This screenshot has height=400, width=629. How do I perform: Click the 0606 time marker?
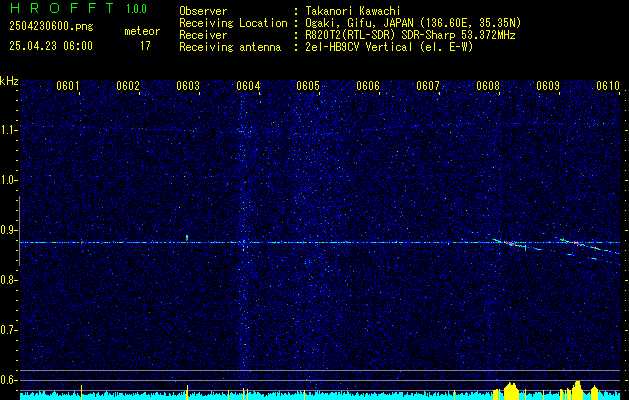368,86
